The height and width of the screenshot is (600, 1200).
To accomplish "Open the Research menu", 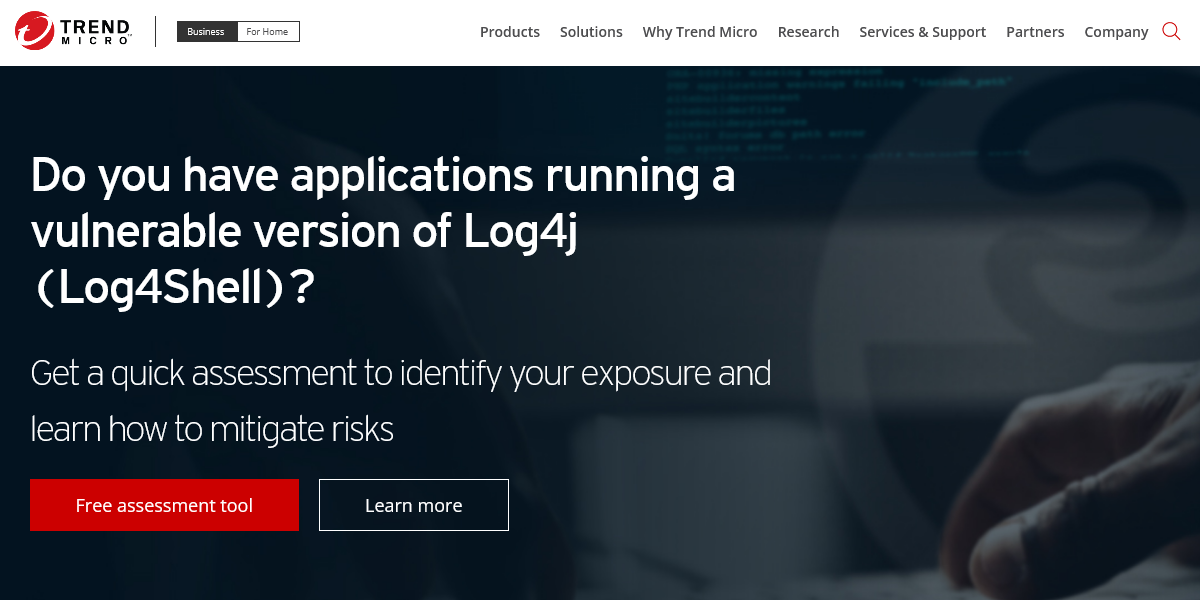I will (808, 32).
